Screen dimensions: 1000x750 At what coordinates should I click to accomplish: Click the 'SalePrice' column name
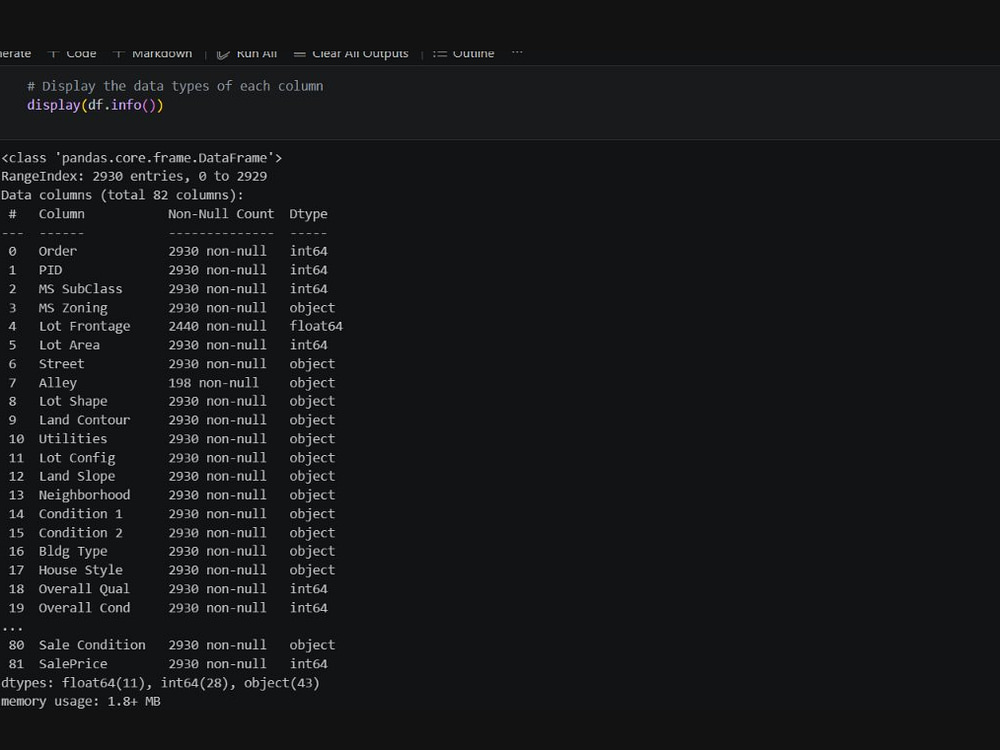click(73, 663)
